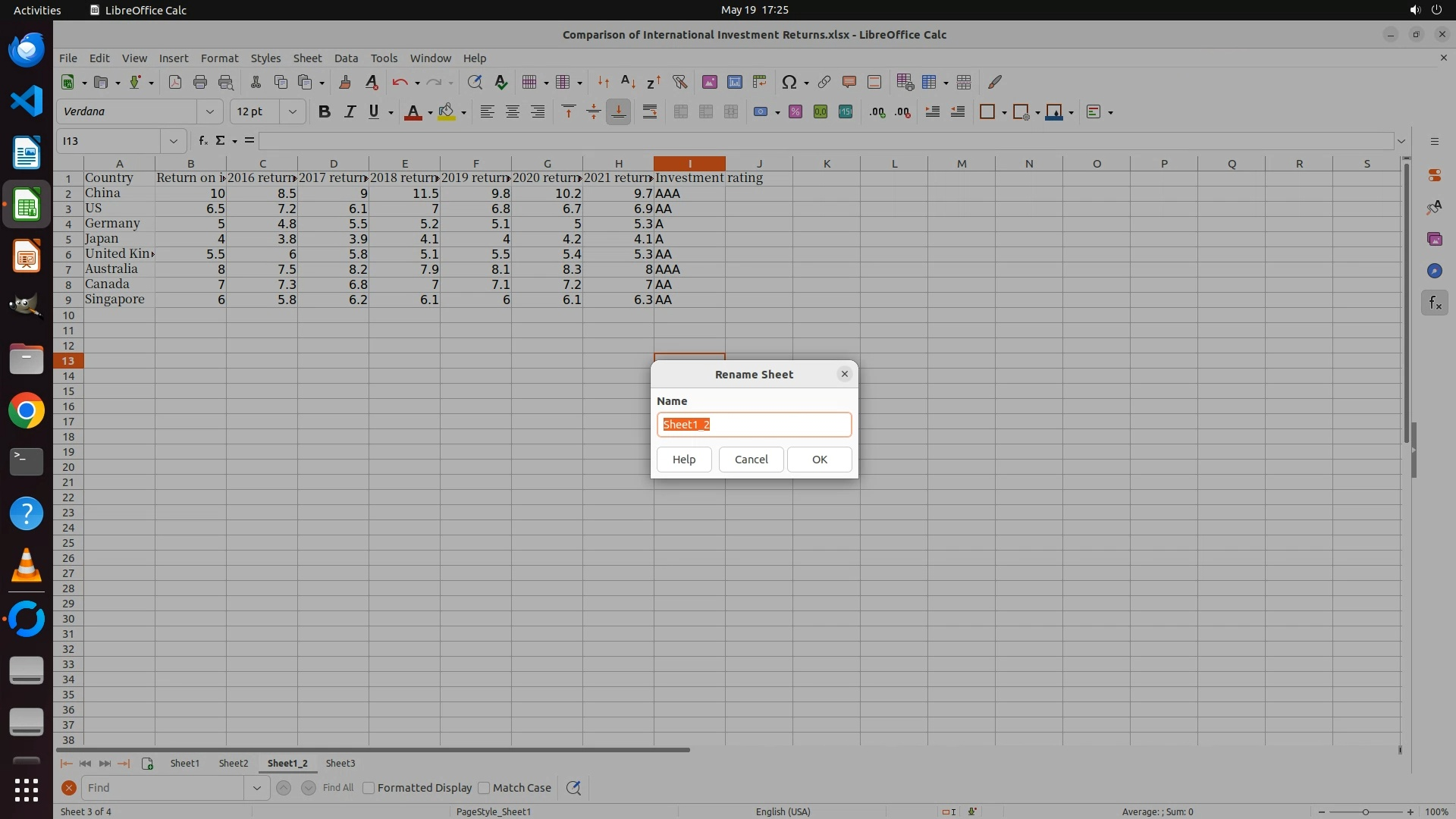Click the zoom slider in status bar
This screenshot has height=819, width=1456.
point(1365,812)
